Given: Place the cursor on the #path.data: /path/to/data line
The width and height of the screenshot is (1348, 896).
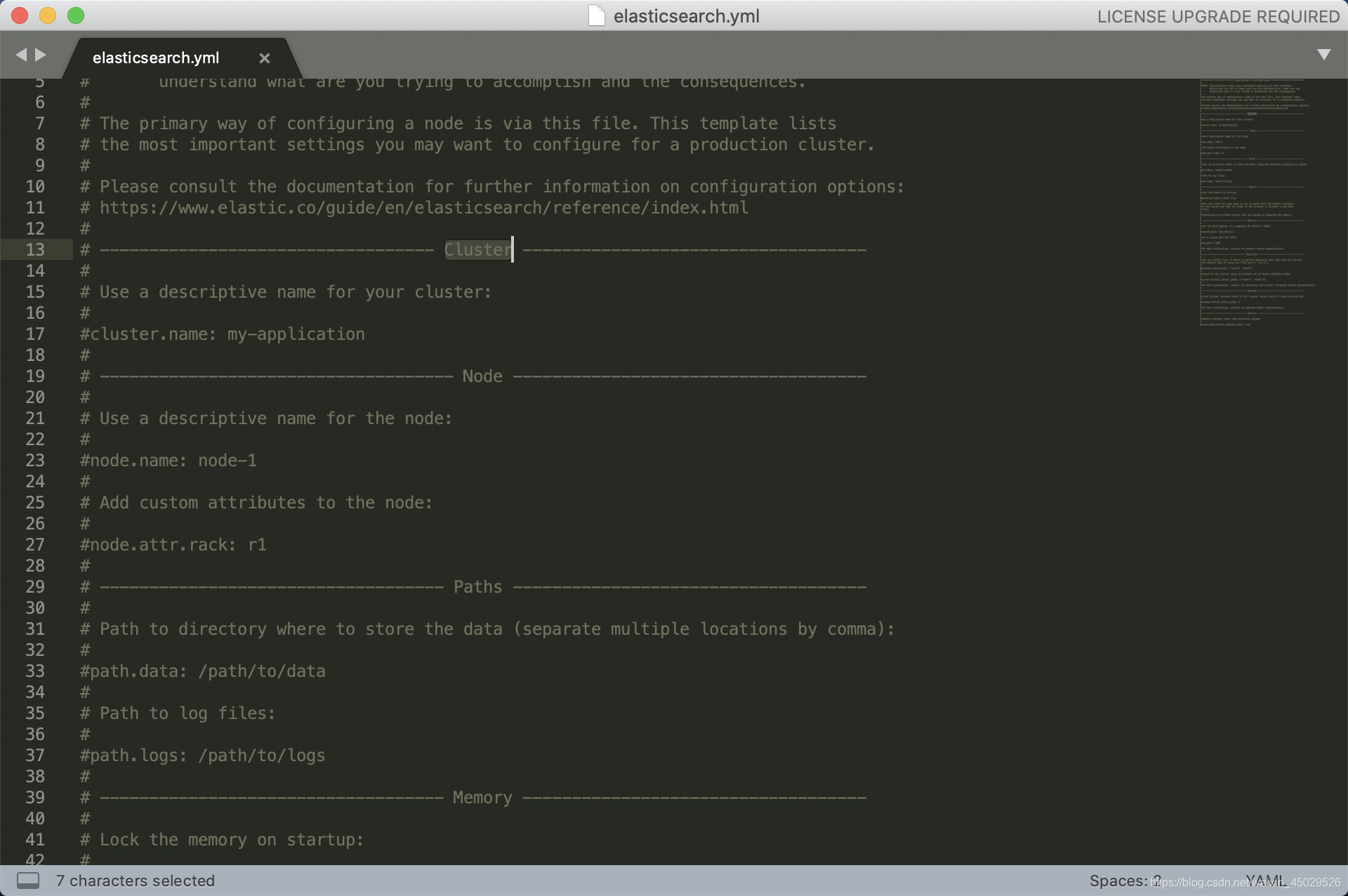Looking at the screenshot, I should point(203,671).
